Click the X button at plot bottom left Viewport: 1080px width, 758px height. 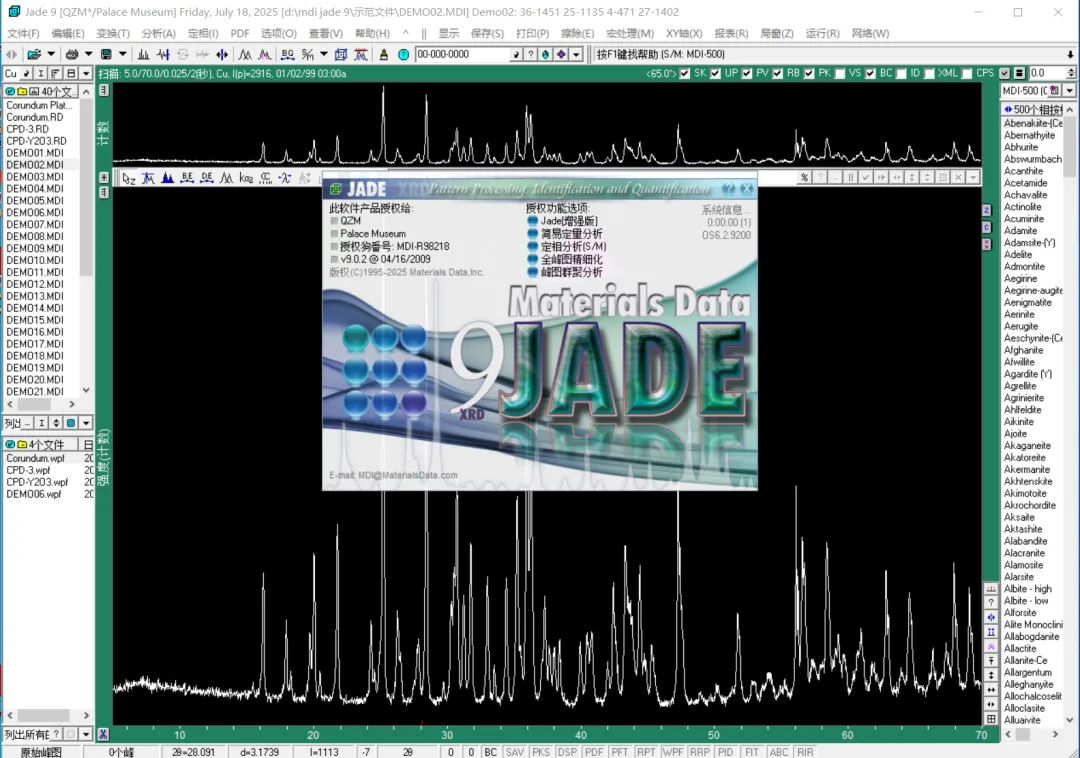pyautogui.click(x=103, y=734)
